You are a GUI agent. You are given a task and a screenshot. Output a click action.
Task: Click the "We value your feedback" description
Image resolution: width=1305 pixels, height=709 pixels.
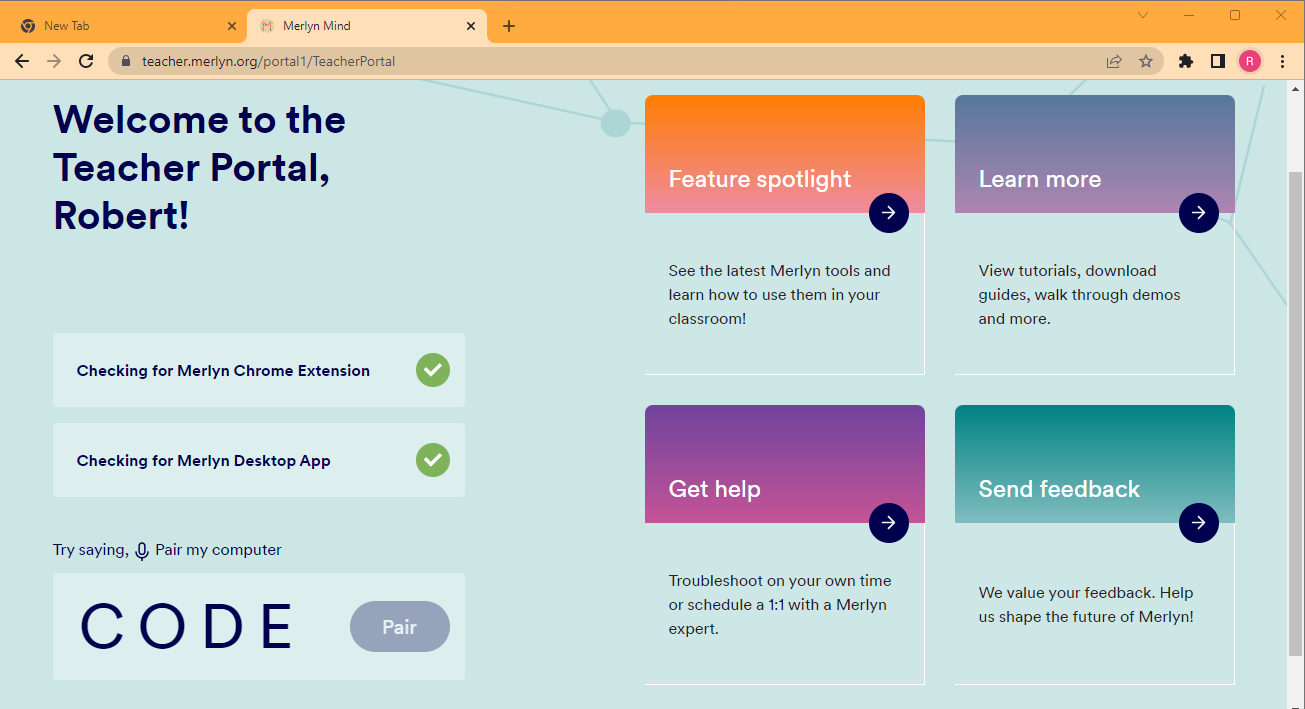pos(1086,605)
